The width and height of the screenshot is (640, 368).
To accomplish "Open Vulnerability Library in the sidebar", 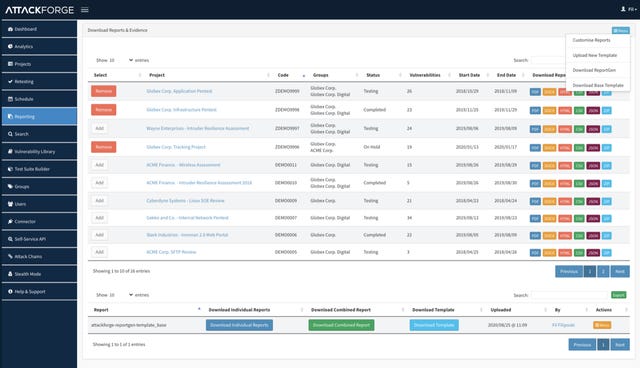I will (39, 151).
